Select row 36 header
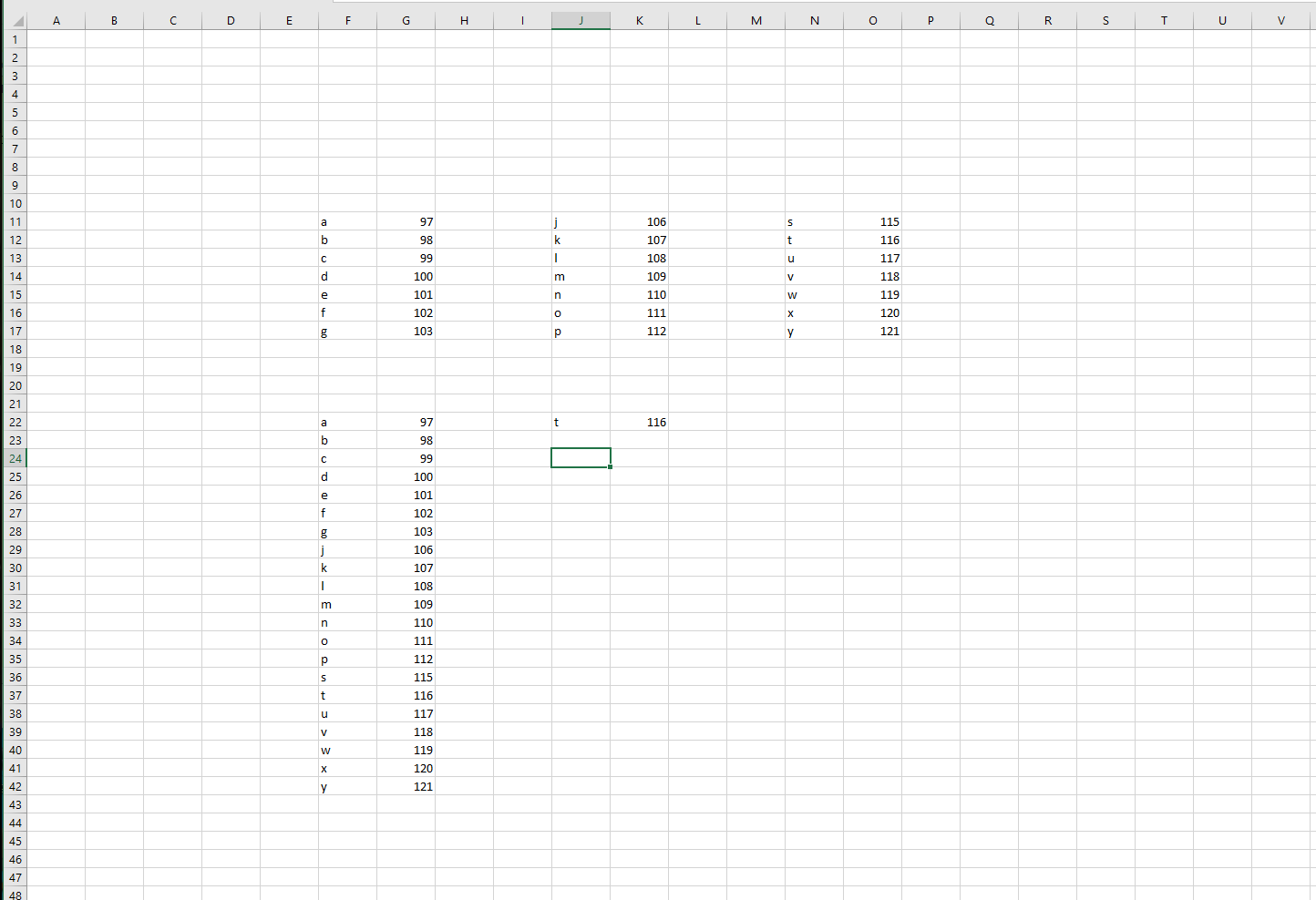The width and height of the screenshot is (1316, 900). click(14, 677)
